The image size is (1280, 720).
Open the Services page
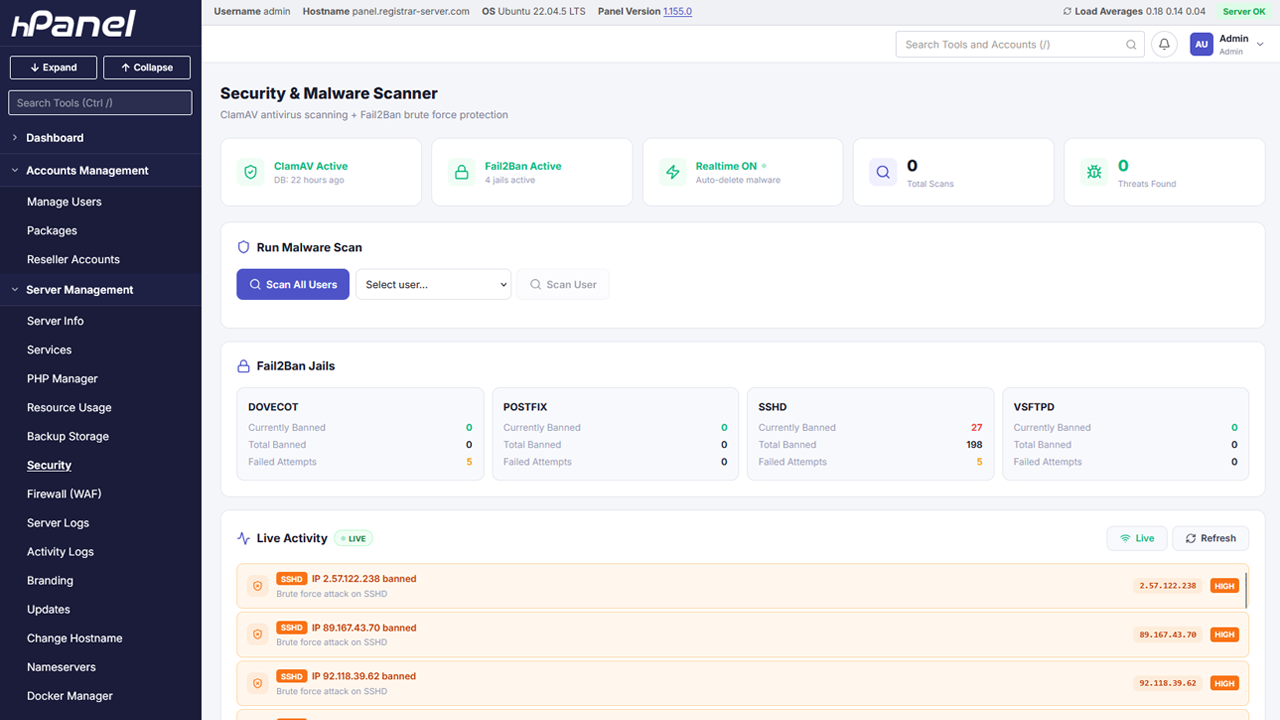(49, 350)
